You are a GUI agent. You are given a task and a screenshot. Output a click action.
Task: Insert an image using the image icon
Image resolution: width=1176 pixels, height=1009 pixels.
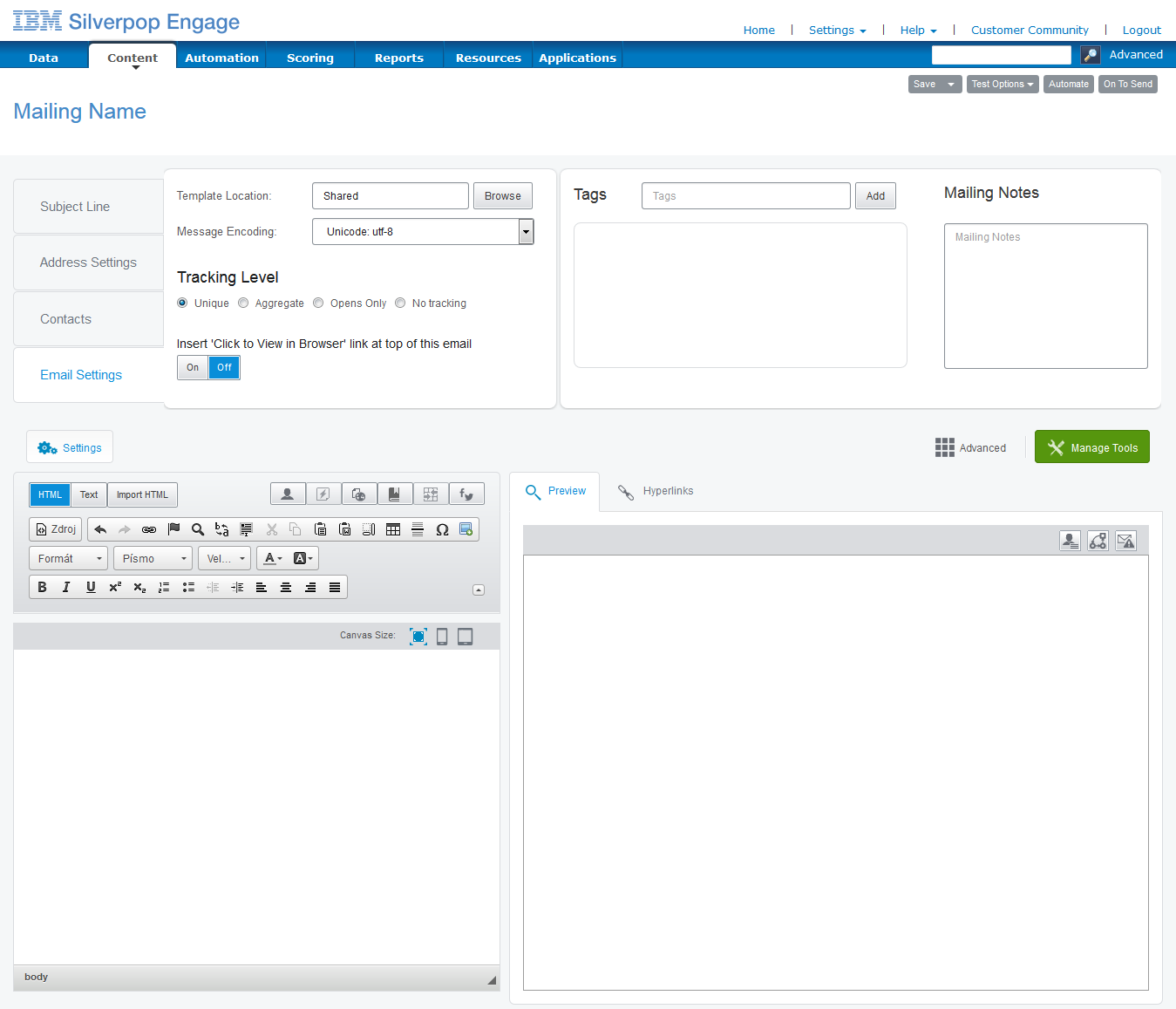466,529
